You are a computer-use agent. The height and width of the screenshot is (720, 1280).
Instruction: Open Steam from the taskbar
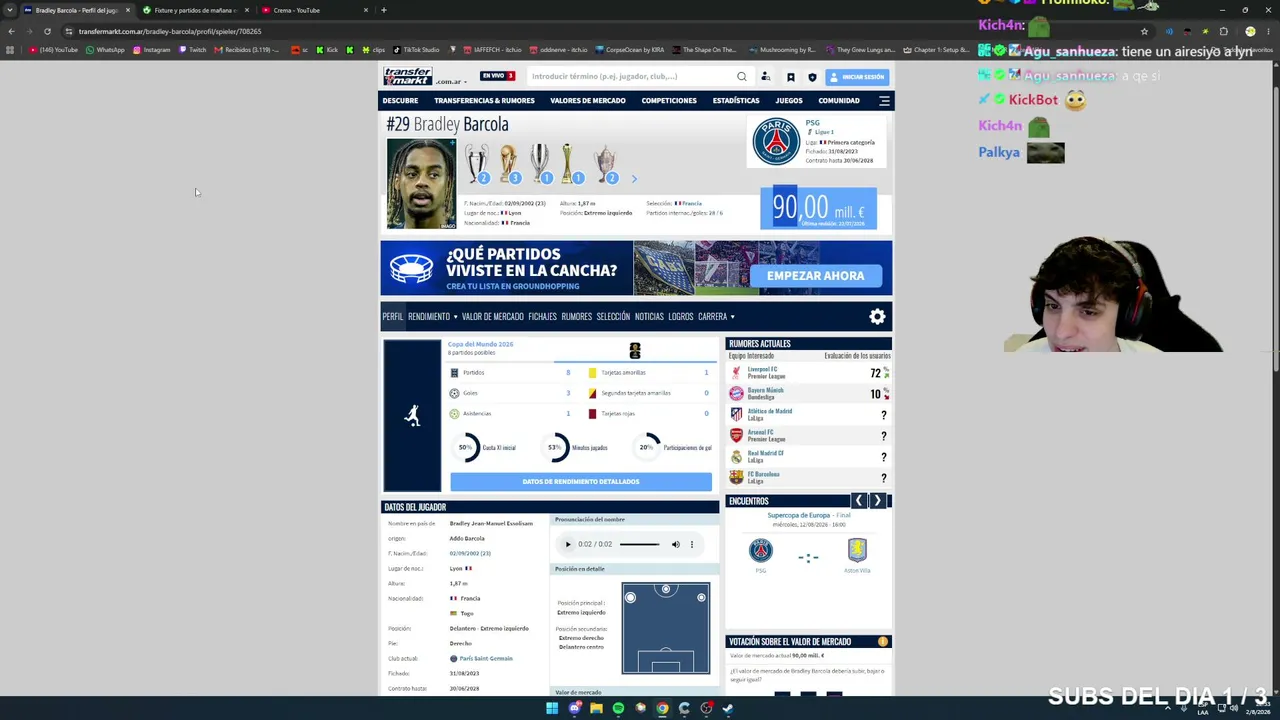click(x=728, y=708)
